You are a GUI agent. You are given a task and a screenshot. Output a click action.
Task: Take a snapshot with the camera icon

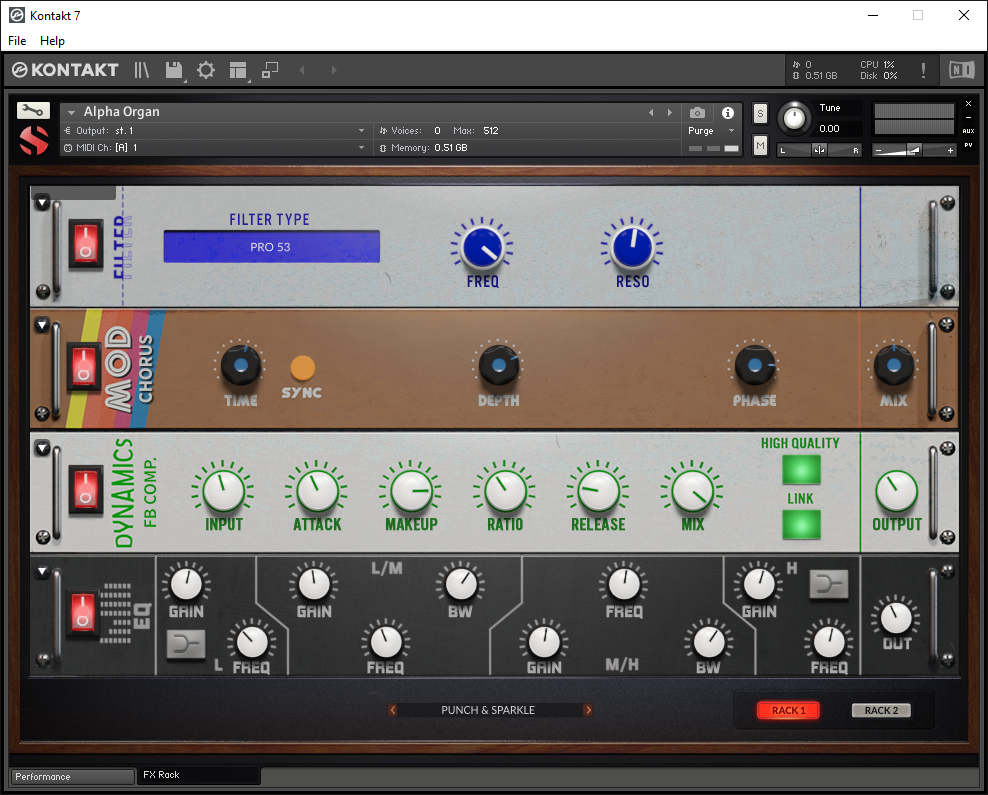(697, 113)
